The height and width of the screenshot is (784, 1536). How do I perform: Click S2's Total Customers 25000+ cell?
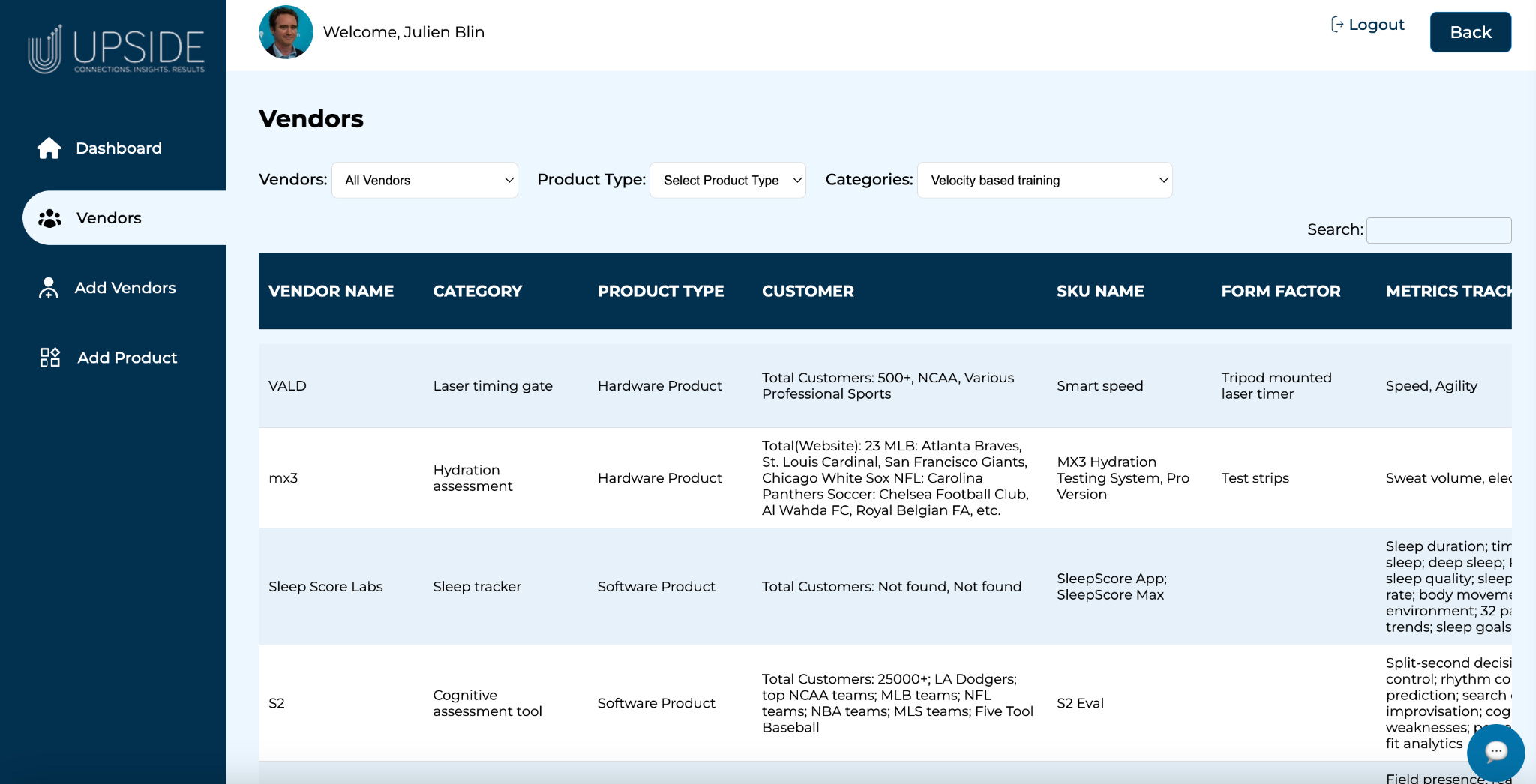(x=898, y=703)
